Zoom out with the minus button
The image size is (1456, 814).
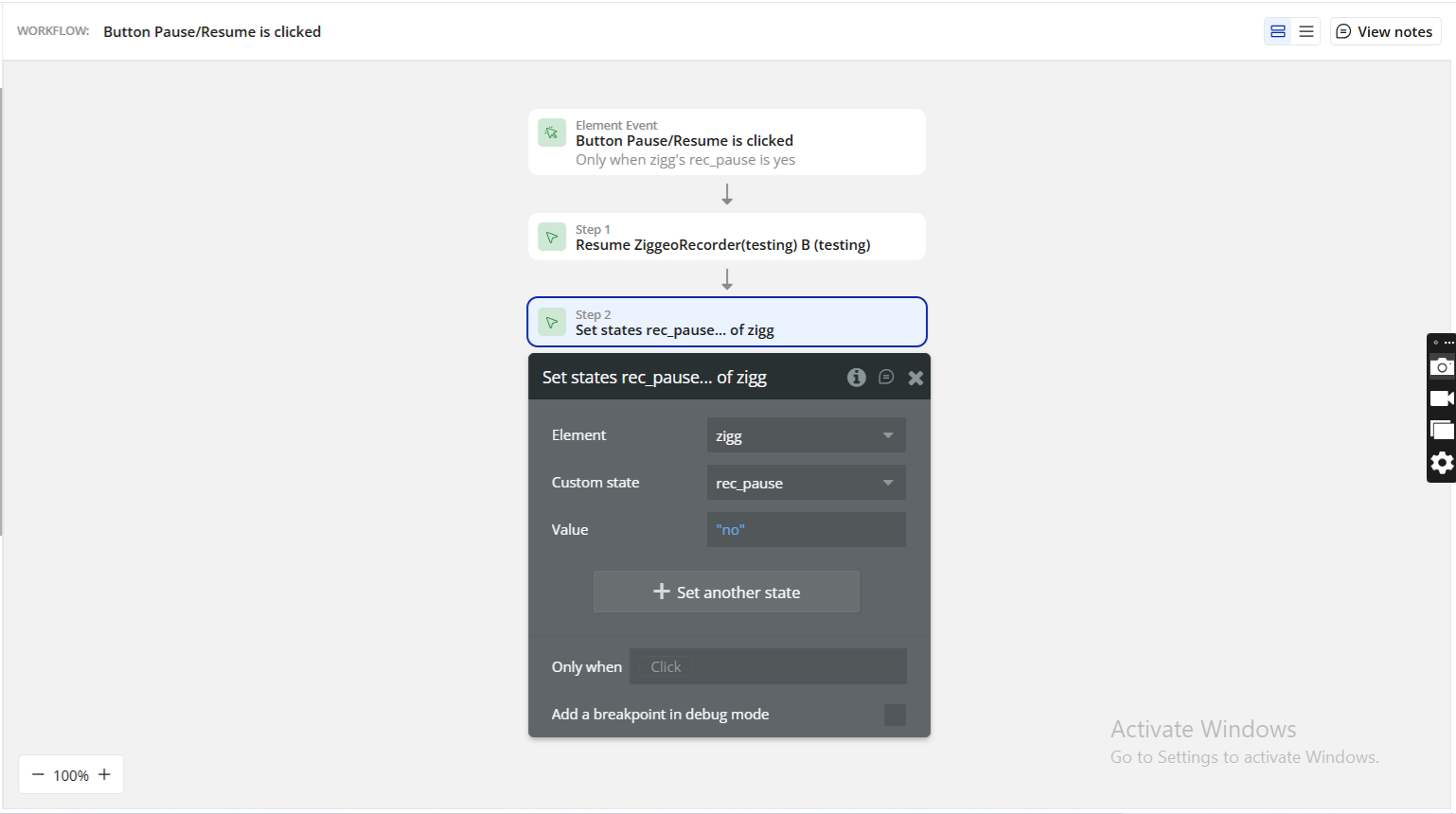pyautogui.click(x=38, y=774)
